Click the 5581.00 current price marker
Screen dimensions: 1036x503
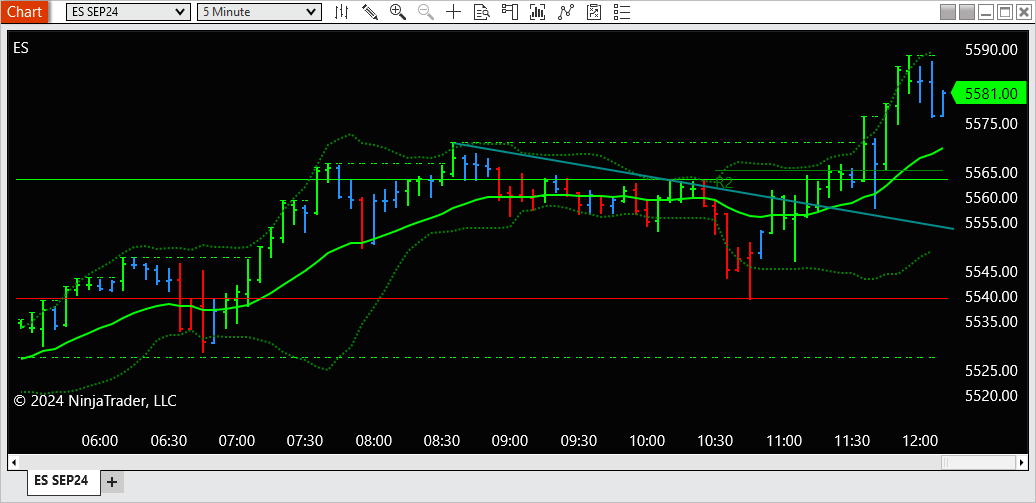[x=990, y=94]
